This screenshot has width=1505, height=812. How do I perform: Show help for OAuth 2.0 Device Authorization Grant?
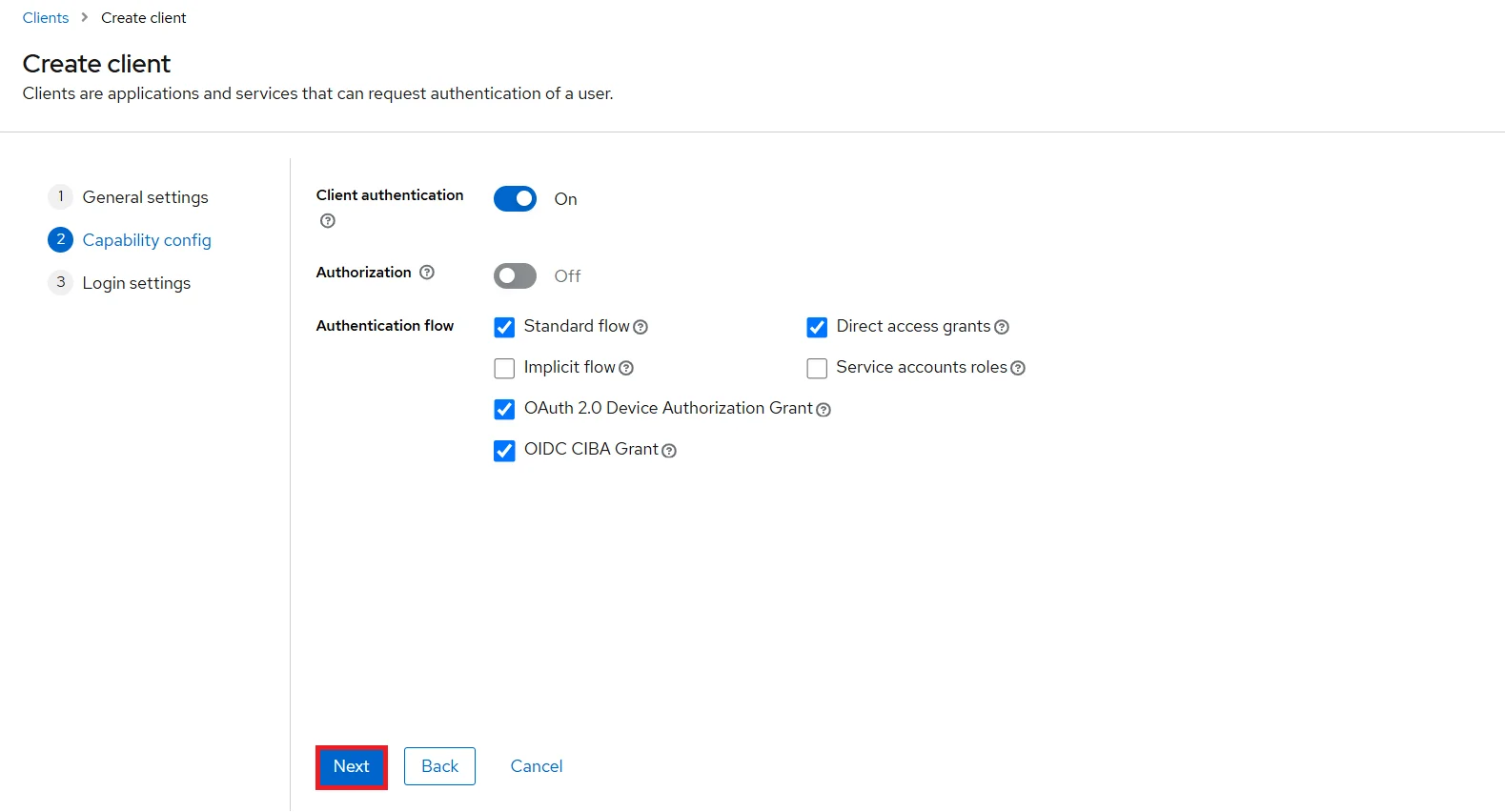coord(824,410)
